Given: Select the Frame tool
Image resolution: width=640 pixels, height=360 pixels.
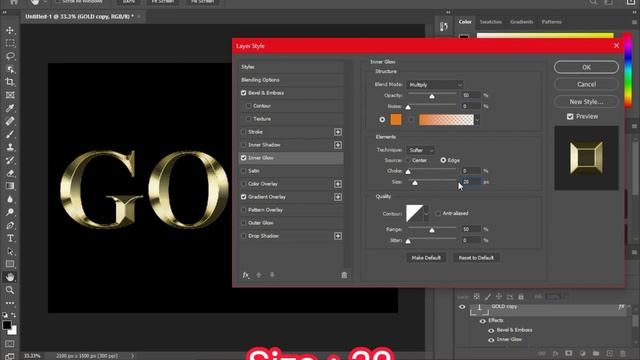Looking at the screenshot, I should pos(10,95).
